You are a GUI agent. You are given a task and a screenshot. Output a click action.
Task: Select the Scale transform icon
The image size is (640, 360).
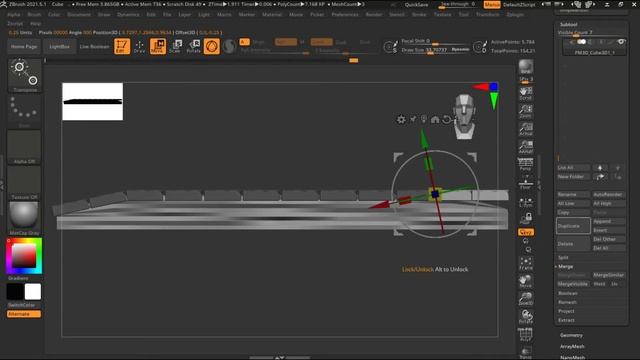[176, 47]
